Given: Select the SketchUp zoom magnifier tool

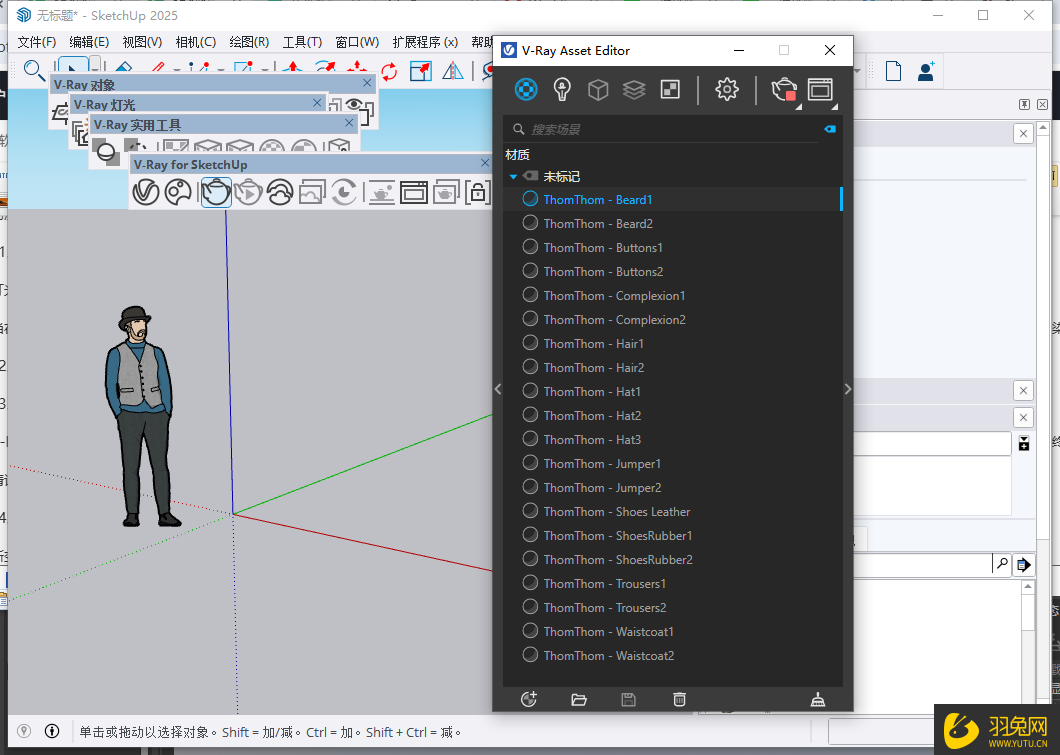Looking at the screenshot, I should pos(34,70).
